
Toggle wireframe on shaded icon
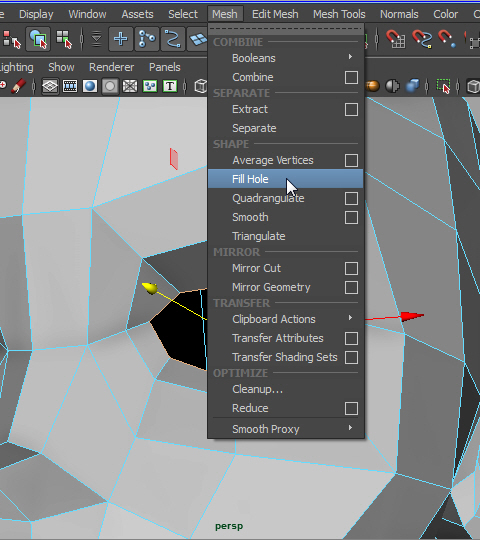coord(130,86)
